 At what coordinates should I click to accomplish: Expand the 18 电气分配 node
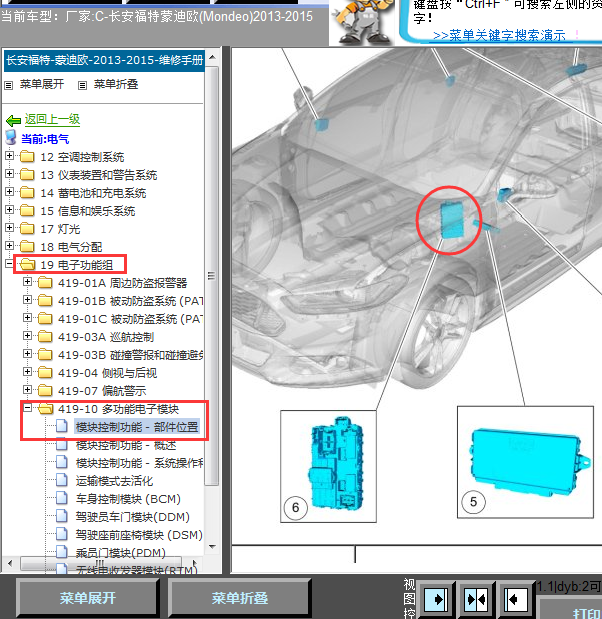click(9, 246)
